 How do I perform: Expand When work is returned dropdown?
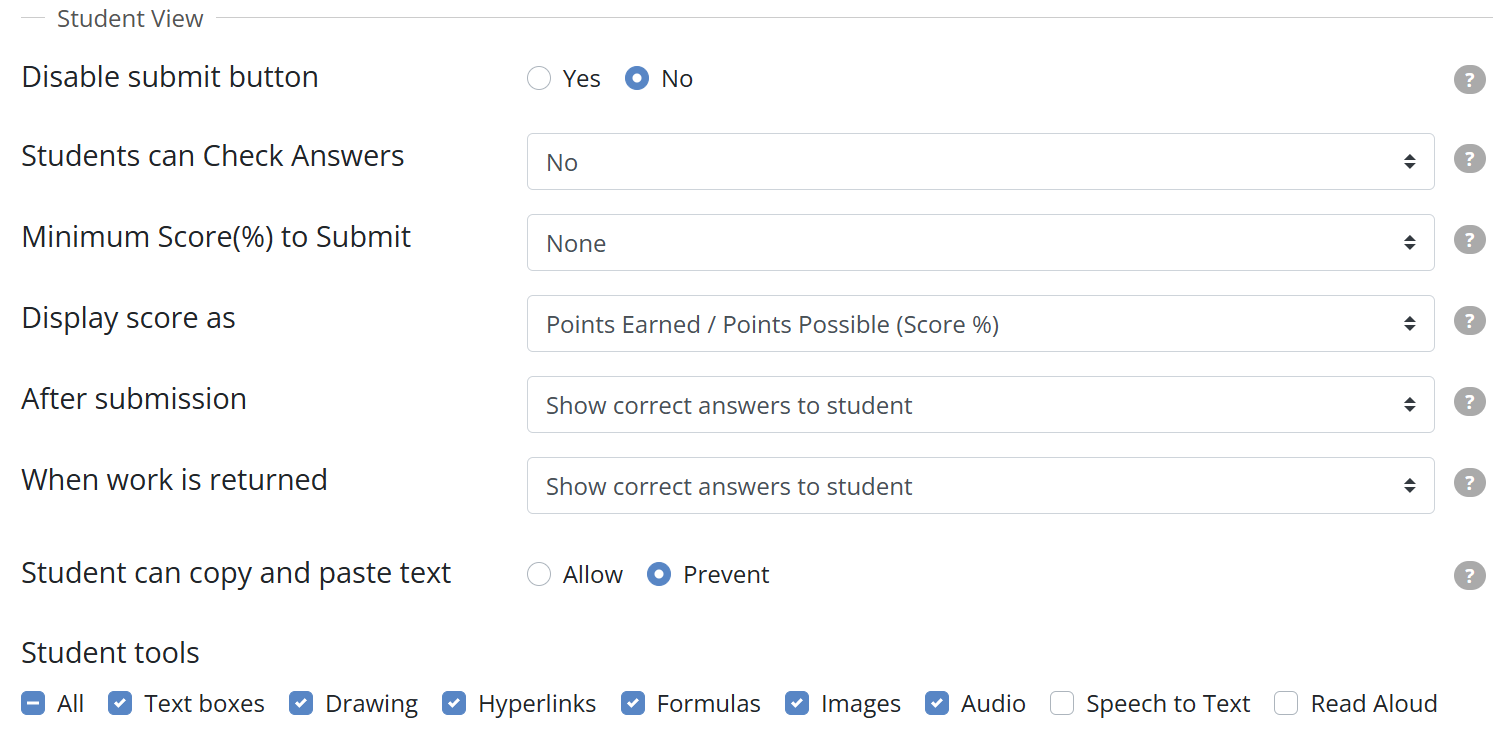(980, 486)
